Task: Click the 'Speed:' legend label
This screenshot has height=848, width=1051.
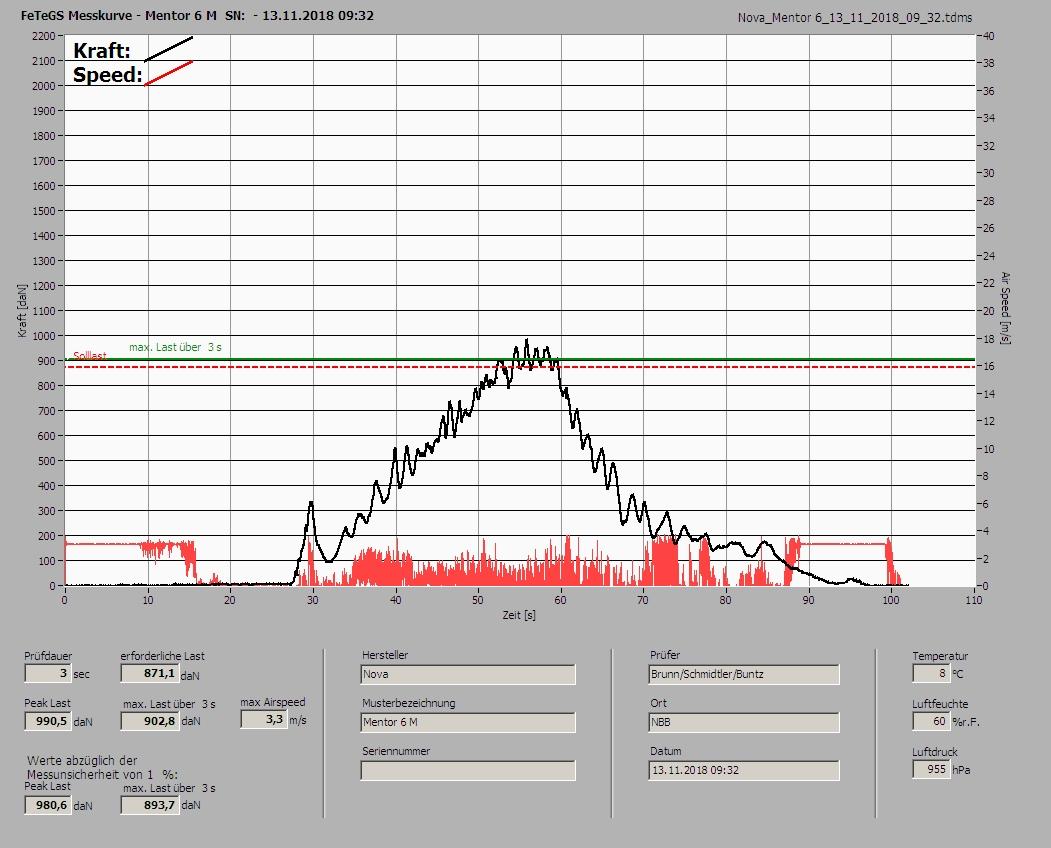Action: click(x=107, y=74)
